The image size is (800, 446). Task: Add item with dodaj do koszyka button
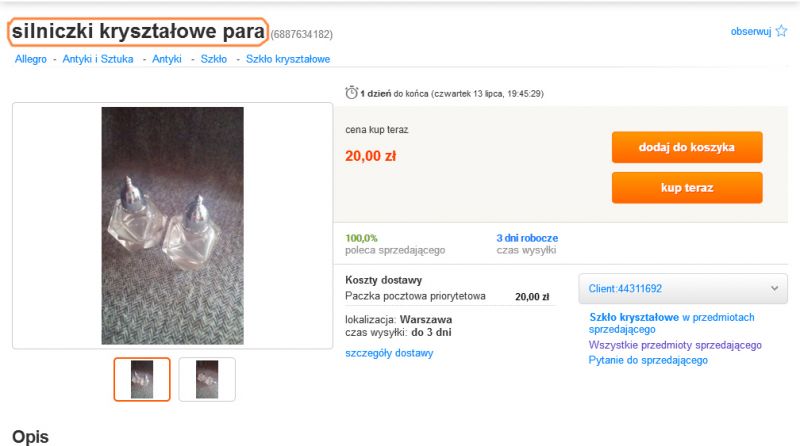(x=687, y=147)
